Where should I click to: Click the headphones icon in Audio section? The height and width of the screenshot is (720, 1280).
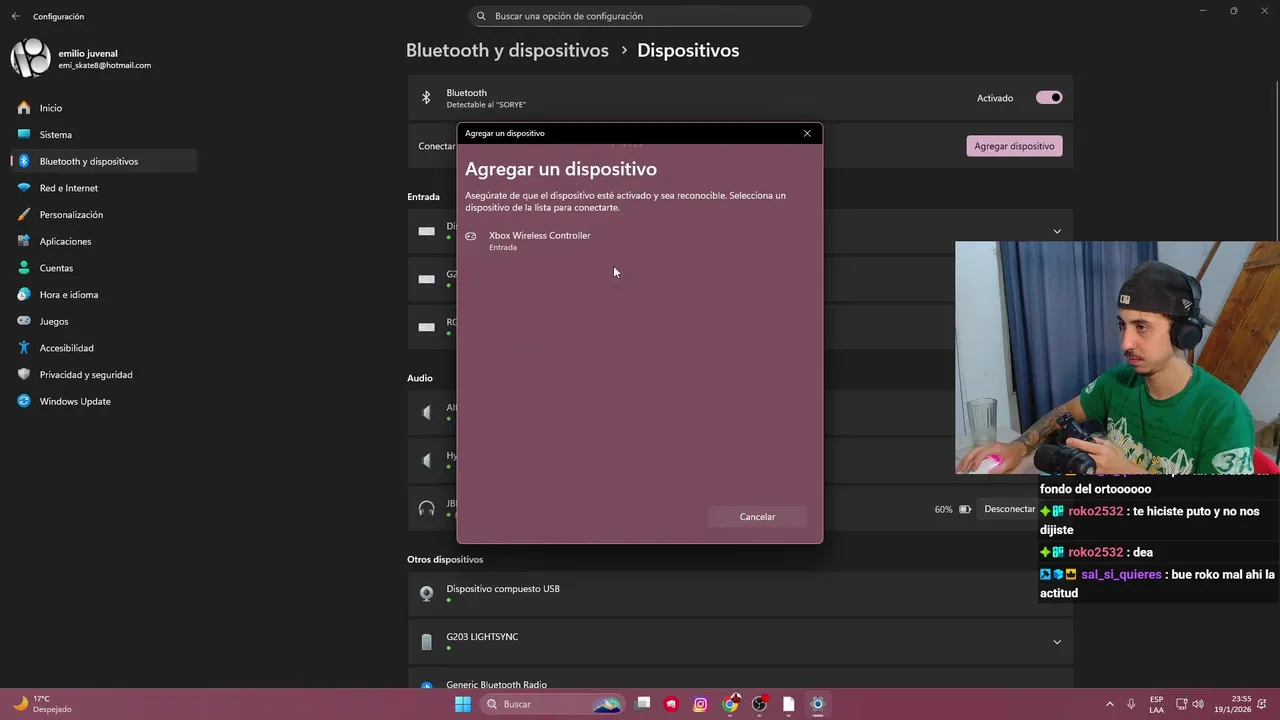click(427, 509)
